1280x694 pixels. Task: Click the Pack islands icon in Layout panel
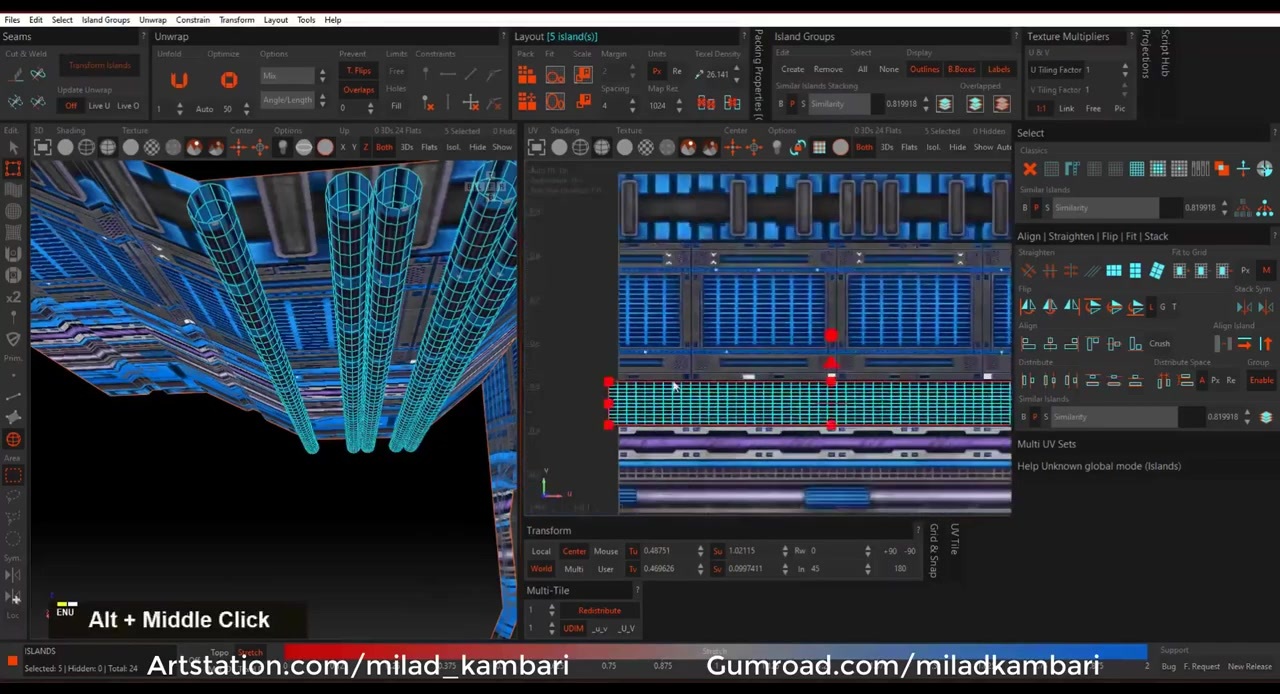tap(526, 74)
